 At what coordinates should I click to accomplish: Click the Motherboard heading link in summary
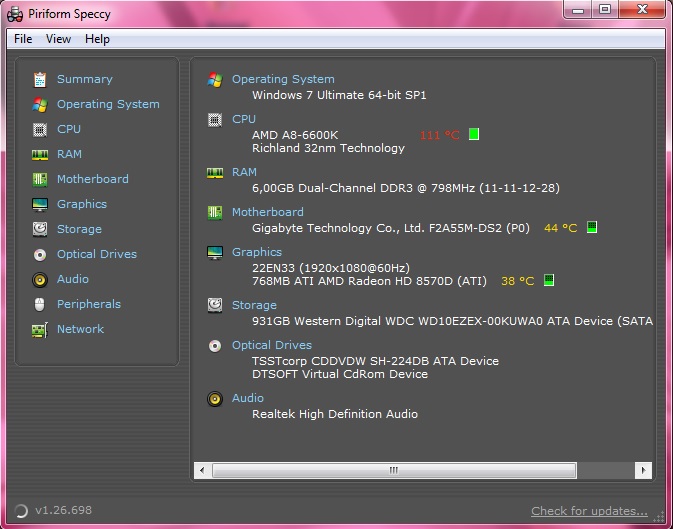[268, 212]
